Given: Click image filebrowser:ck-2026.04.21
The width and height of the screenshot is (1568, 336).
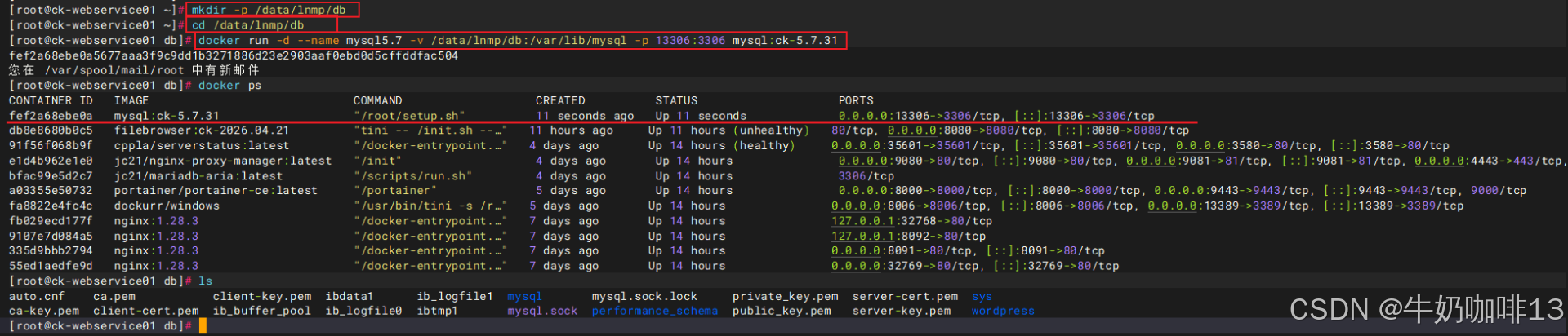Looking at the screenshot, I should (202, 130).
